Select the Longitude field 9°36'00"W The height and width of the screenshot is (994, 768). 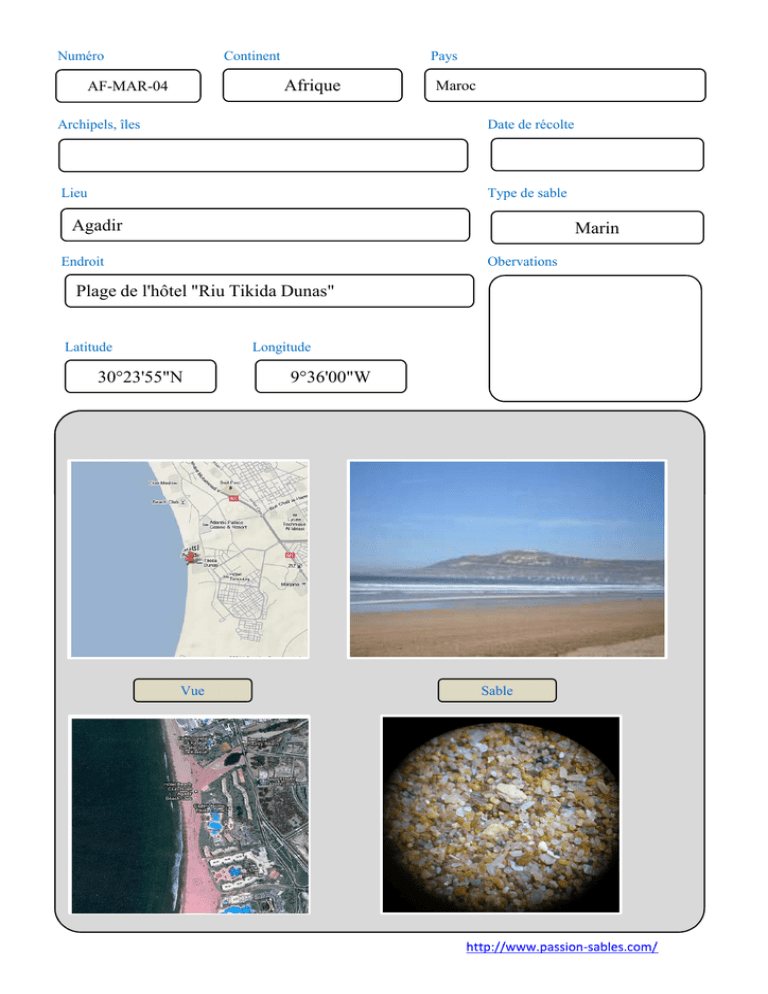coord(330,377)
